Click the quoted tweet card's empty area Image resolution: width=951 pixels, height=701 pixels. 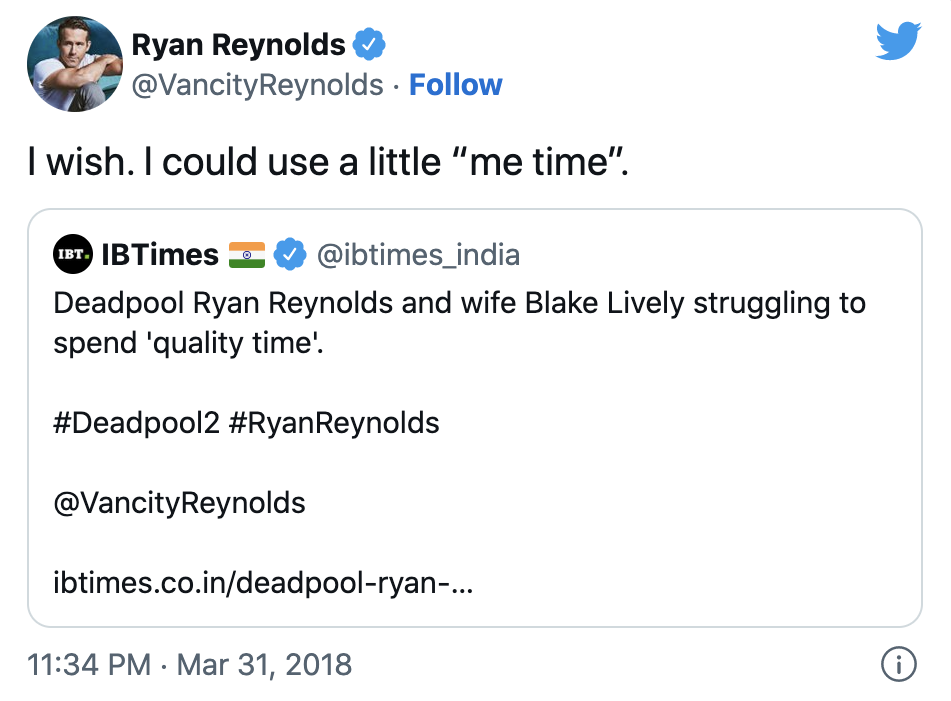[x=700, y=480]
